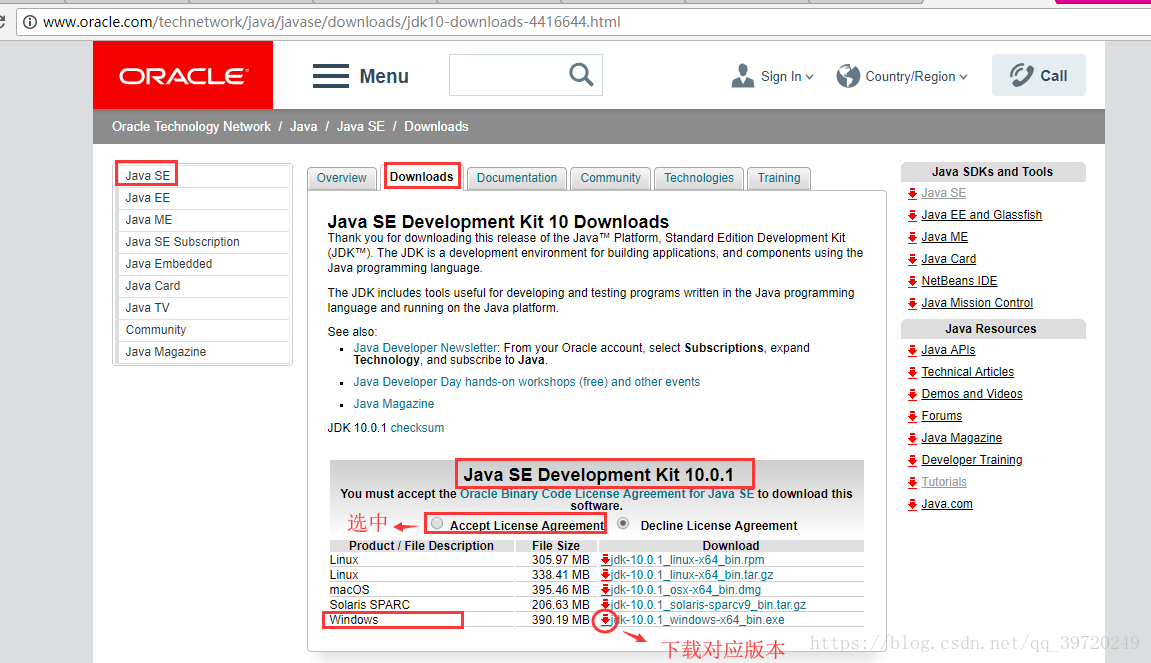Select Java TV in left sidebar
Image resolution: width=1151 pixels, height=663 pixels.
point(203,308)
